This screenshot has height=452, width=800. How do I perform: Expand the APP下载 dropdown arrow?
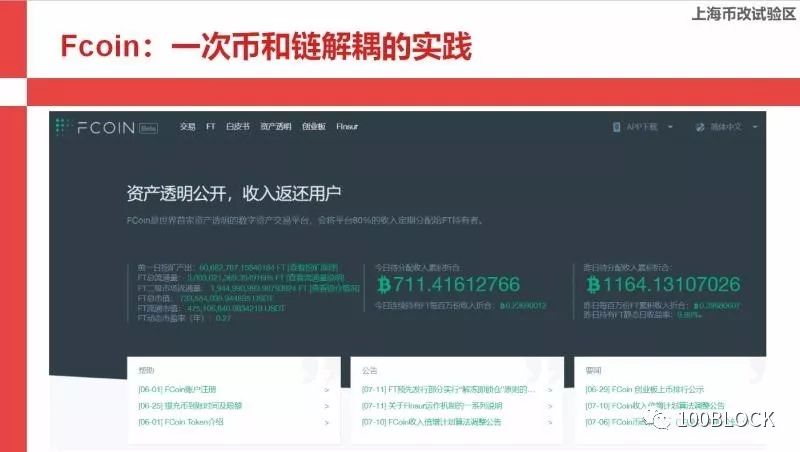(x=670, y=127)
